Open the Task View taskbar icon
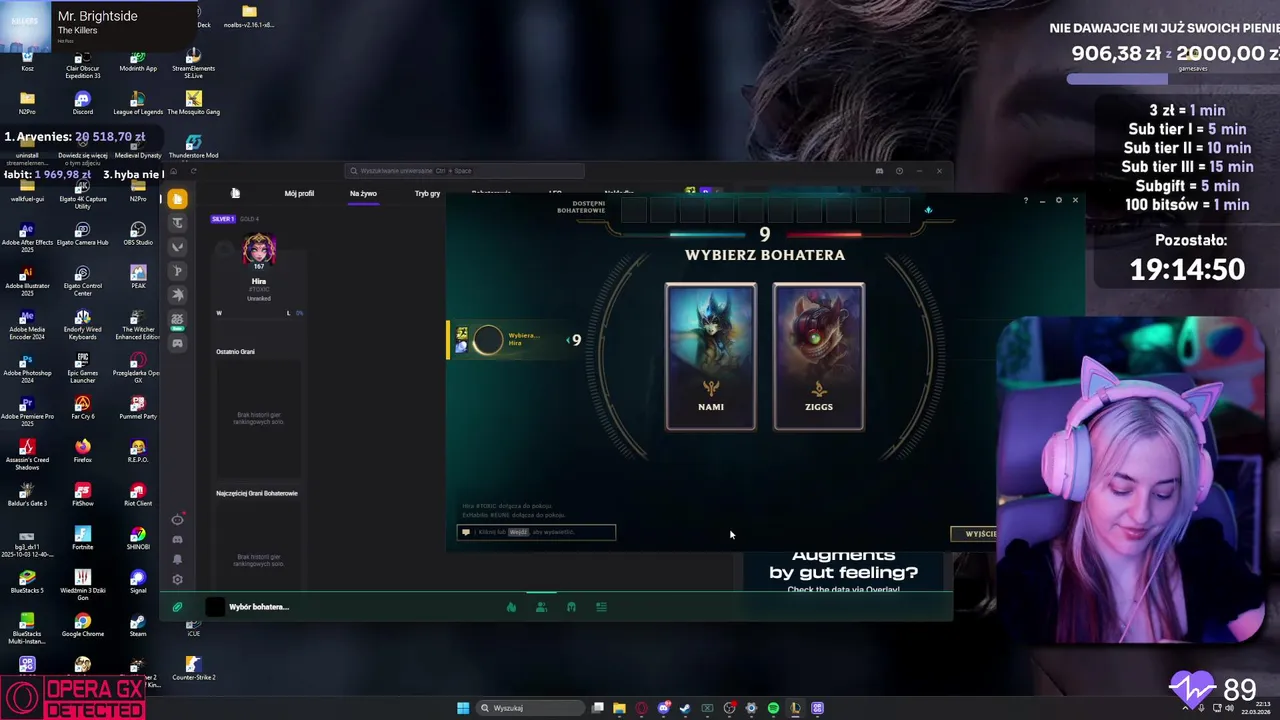The width and height of the screenshot is (1280, 720). click(x=597, y=708)
